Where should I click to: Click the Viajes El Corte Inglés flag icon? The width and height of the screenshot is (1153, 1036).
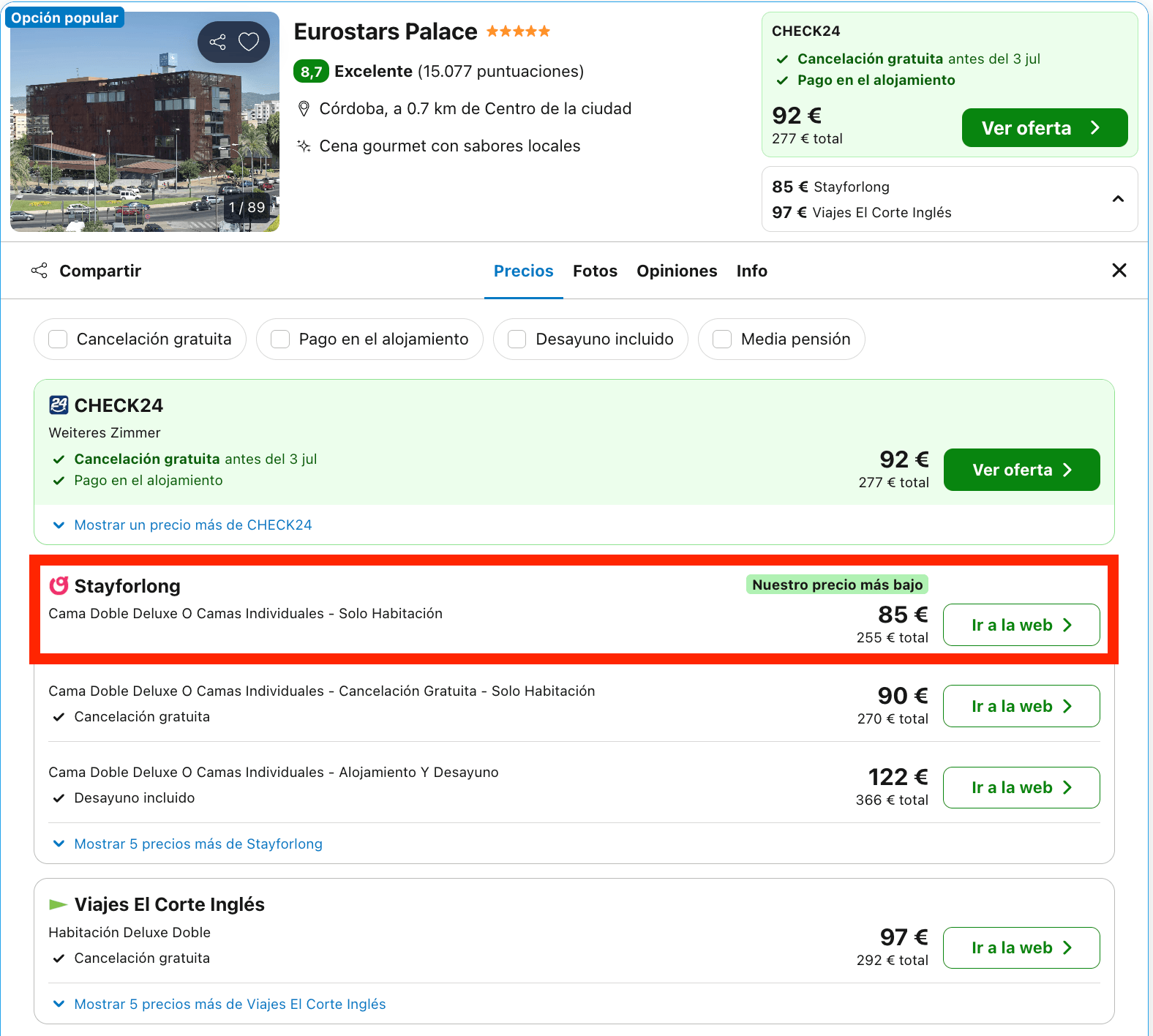58,905
